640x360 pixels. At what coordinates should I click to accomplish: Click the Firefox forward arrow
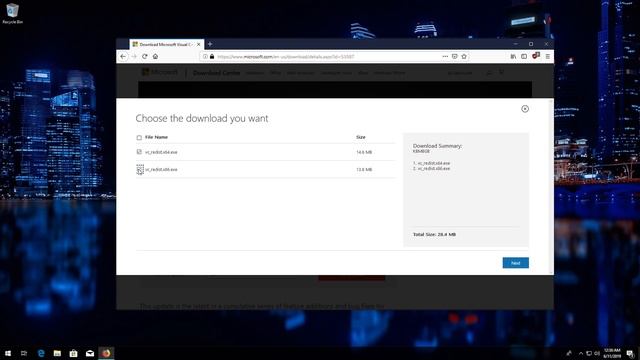click(134, 56)
